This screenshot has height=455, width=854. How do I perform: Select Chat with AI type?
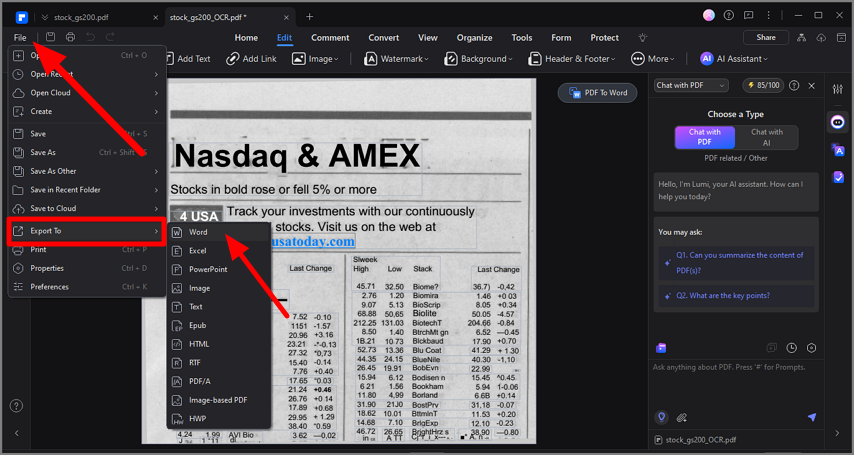point(766,137)
